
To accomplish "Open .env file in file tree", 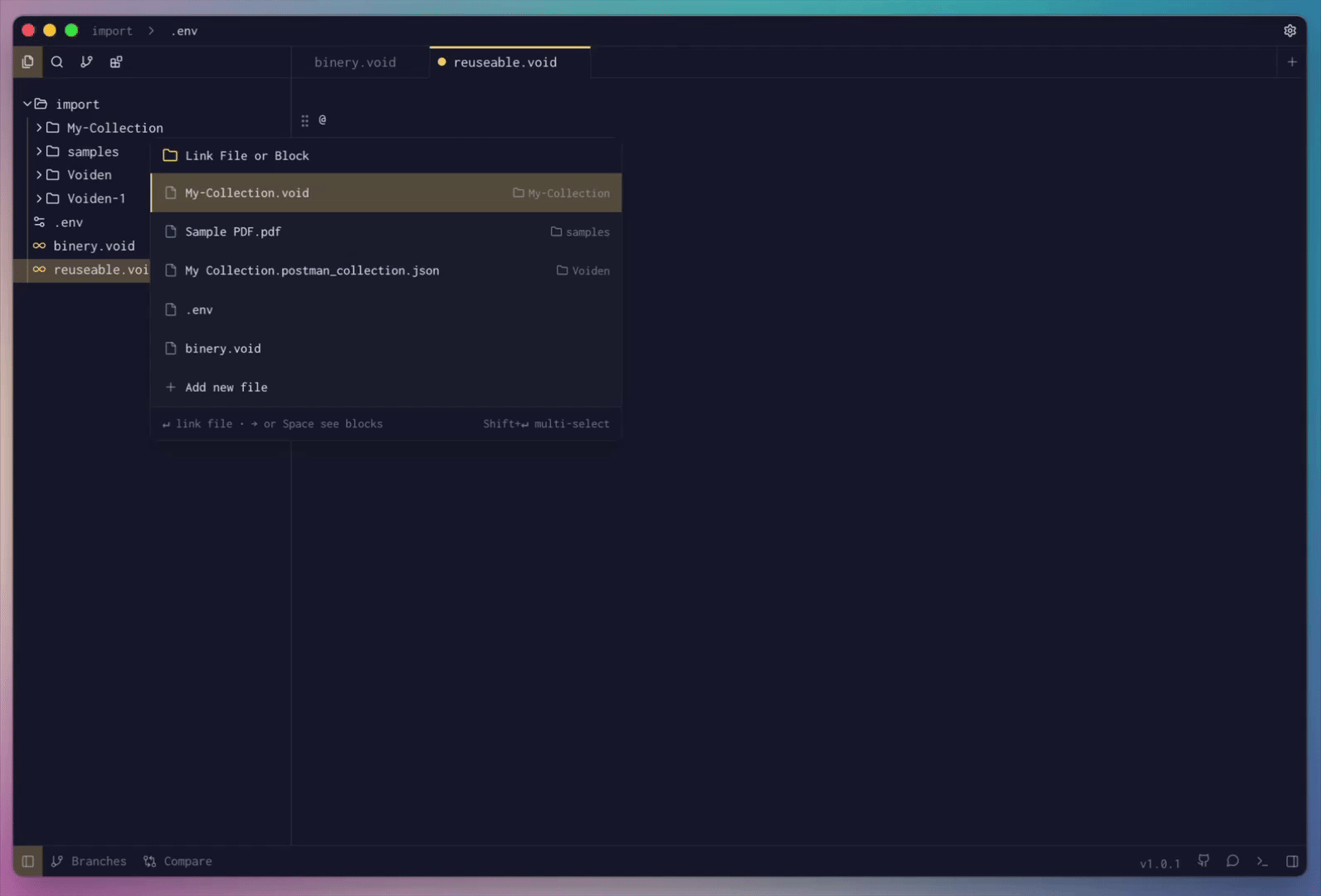I will click(68, 222).
